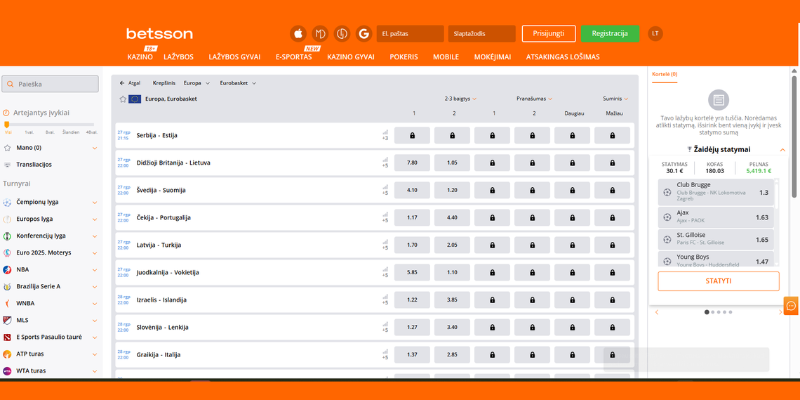Favorite the Europa. Eurobasket league star
Viewport: 800px width, 400px height.
(122, 99)
